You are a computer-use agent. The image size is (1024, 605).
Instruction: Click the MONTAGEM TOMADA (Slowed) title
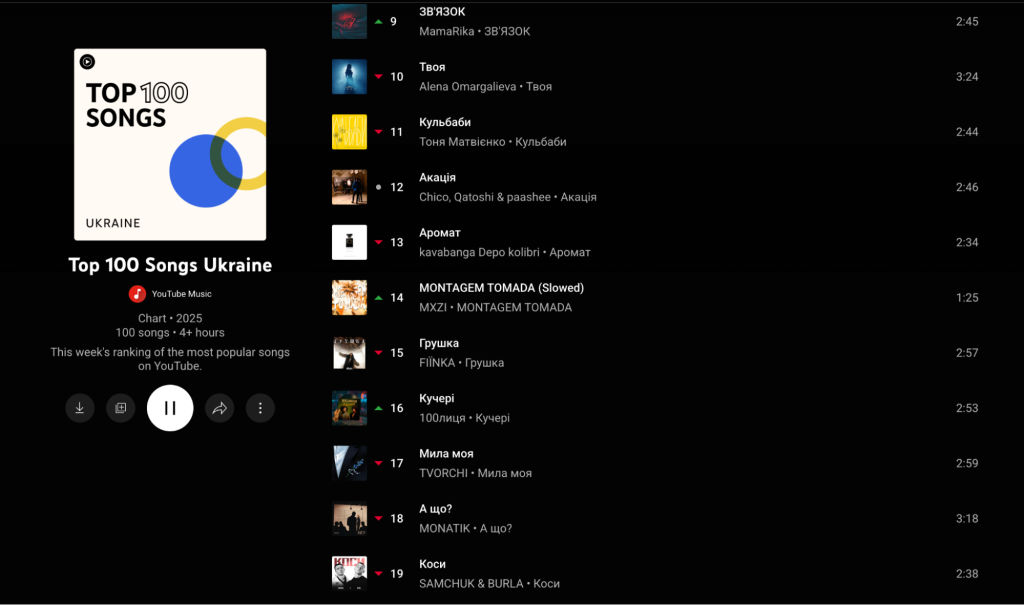click(x=502, y=288)
